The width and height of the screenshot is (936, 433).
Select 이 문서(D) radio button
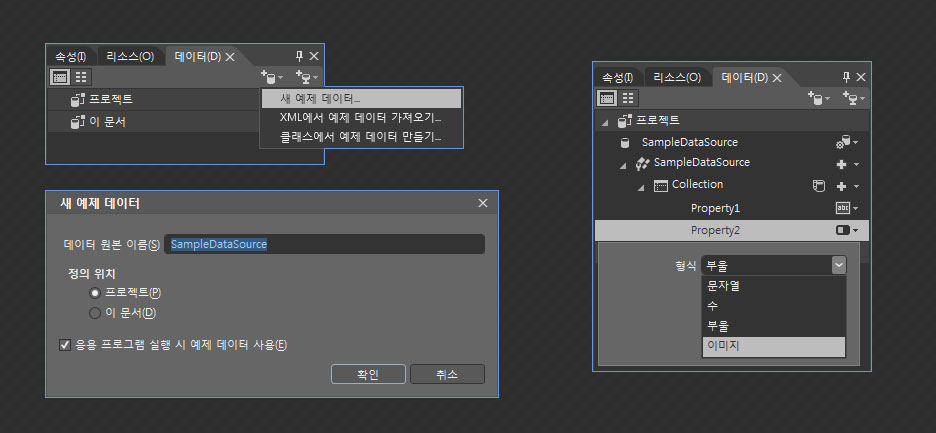94,313
